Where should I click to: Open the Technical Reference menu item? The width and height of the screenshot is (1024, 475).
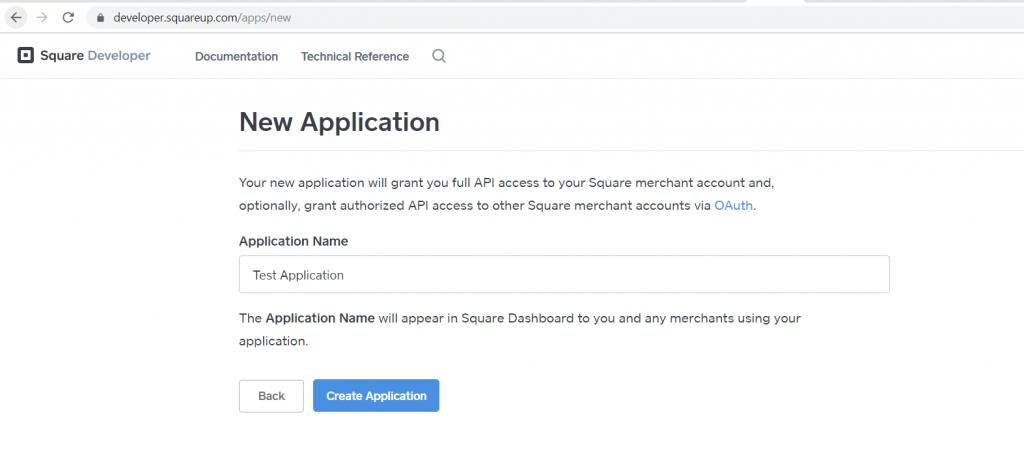pos(355,57)
